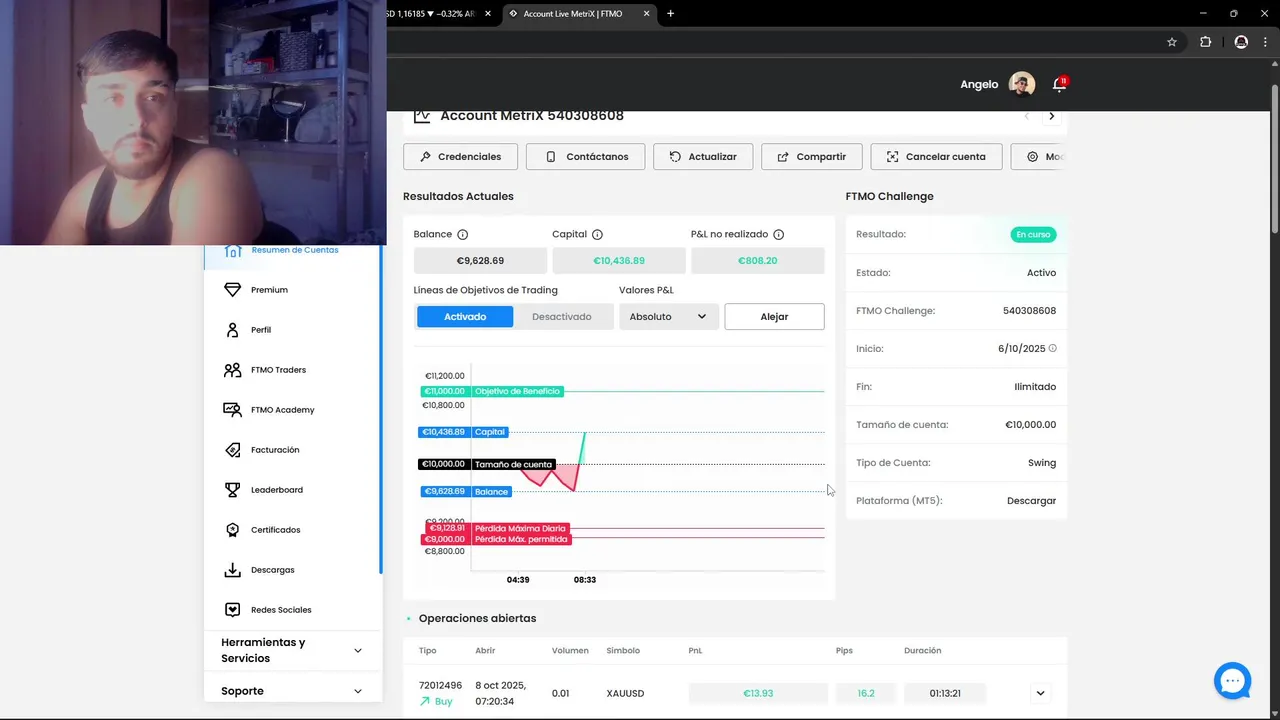Expand Herramientas y Servicios section
This screenshot has height=720, width=1280.
(292, 650)
